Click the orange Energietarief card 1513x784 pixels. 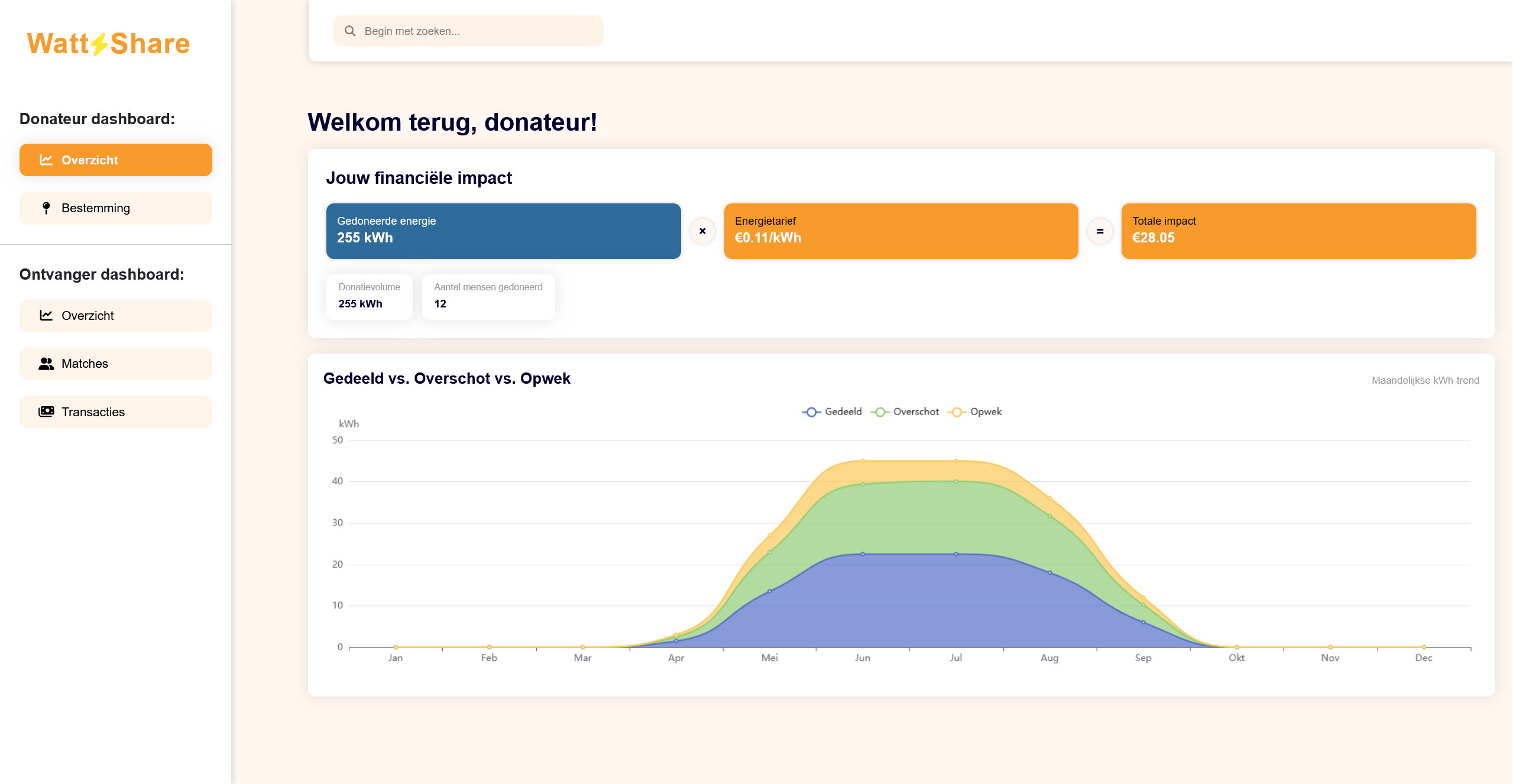pyautogui.click(x=900, y=231)
